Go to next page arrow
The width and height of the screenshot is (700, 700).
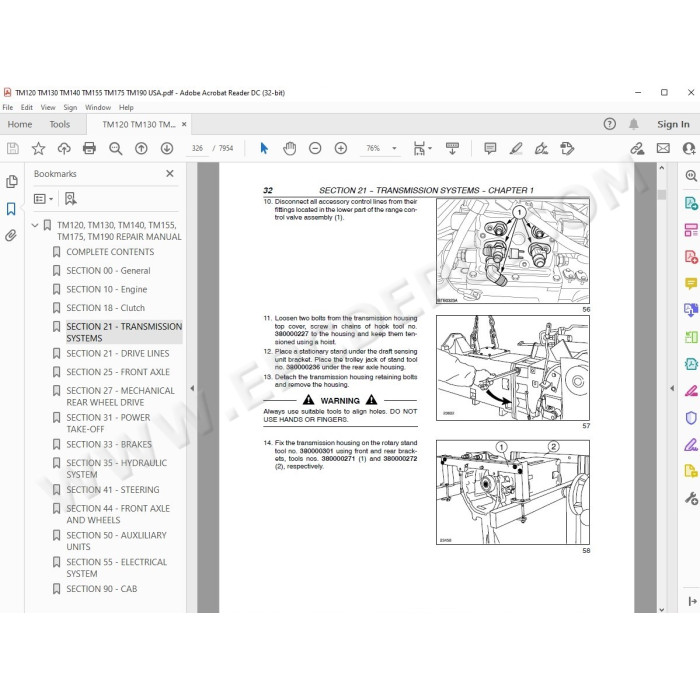(167, 148)
